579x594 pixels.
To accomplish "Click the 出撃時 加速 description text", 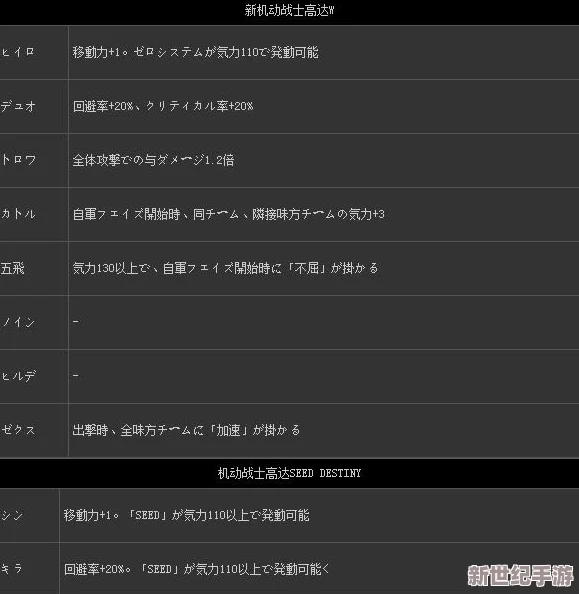I will tap(186, 430).
